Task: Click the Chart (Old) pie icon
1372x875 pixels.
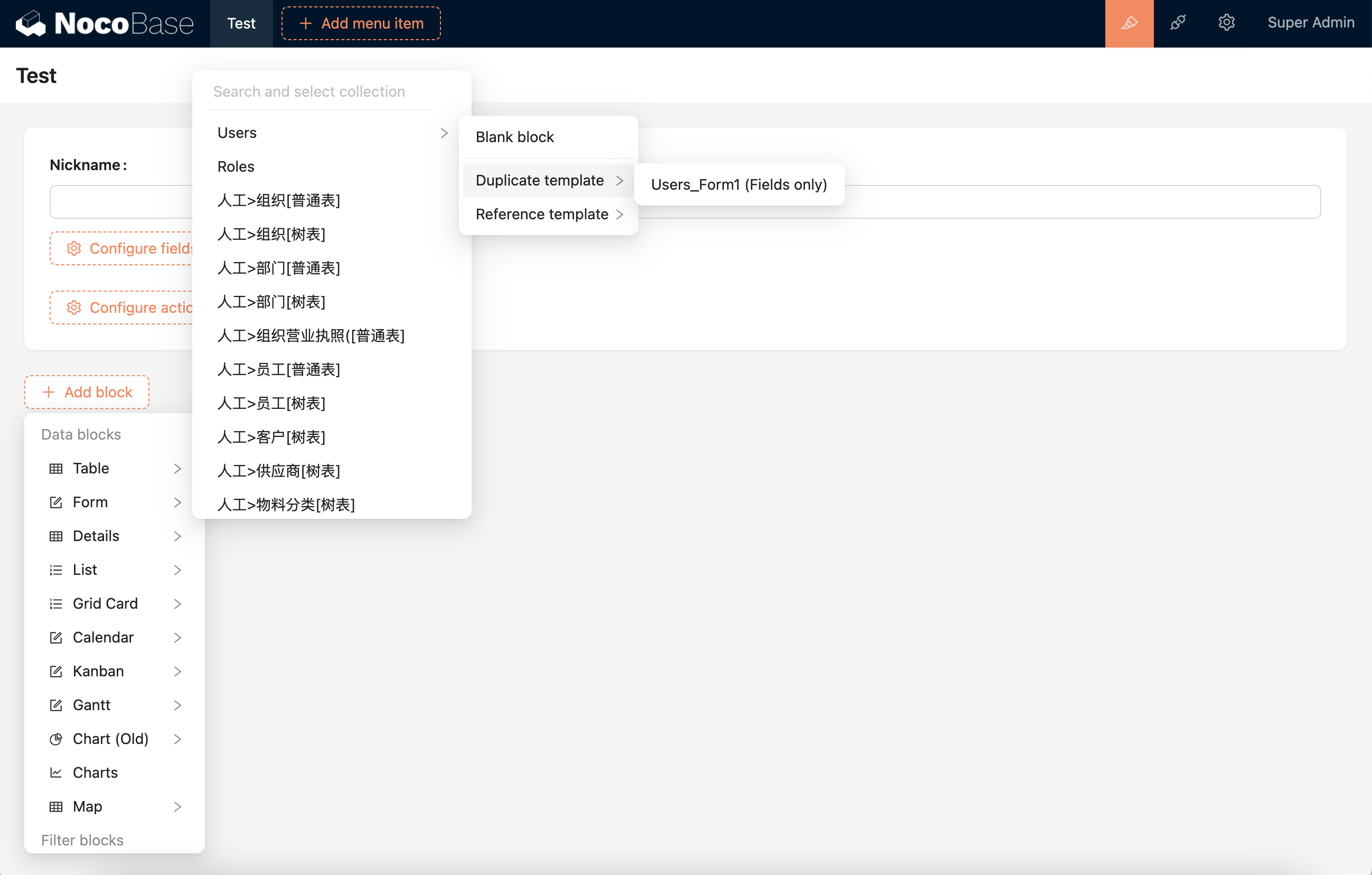Action: 56,739
